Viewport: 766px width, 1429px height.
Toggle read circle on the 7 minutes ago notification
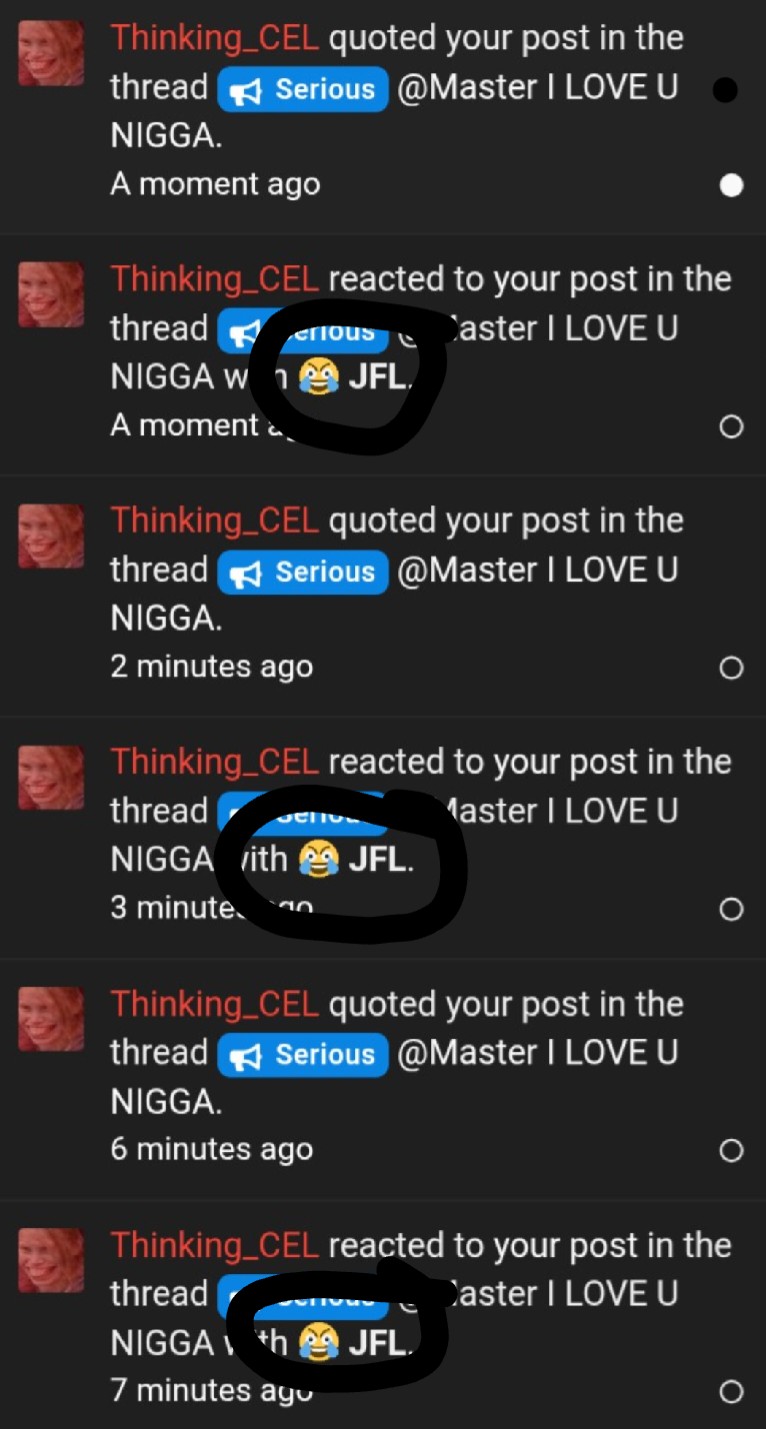732,1392
